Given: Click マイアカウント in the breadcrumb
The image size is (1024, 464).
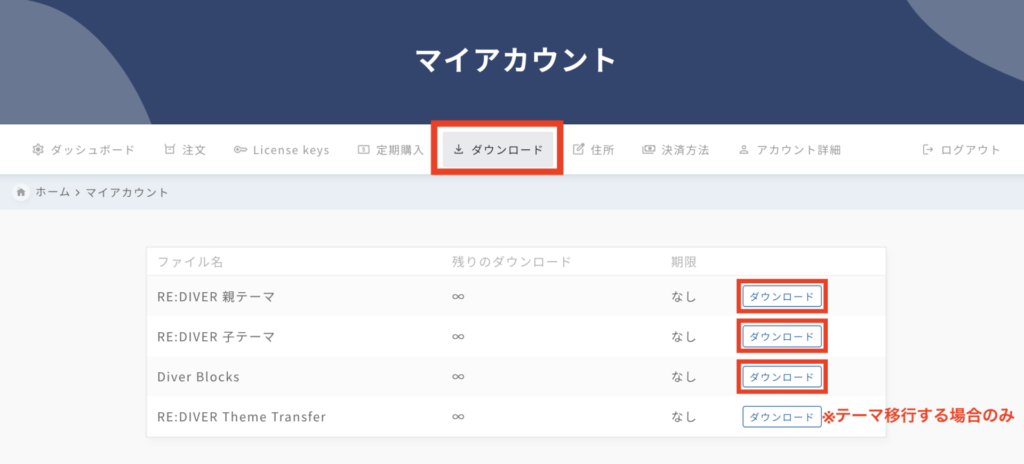Looking at the screenshot, I should click(127, 192).
